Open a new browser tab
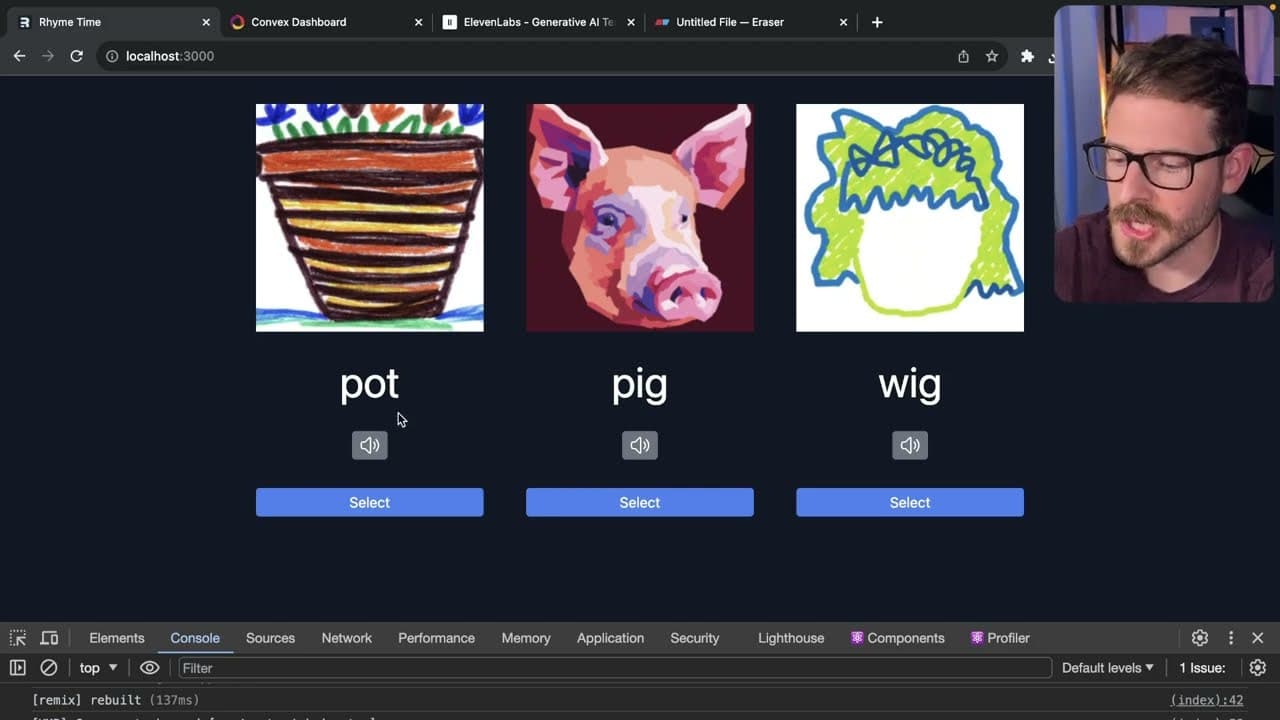Screen dimensions: 1280x720 [877, 22]
